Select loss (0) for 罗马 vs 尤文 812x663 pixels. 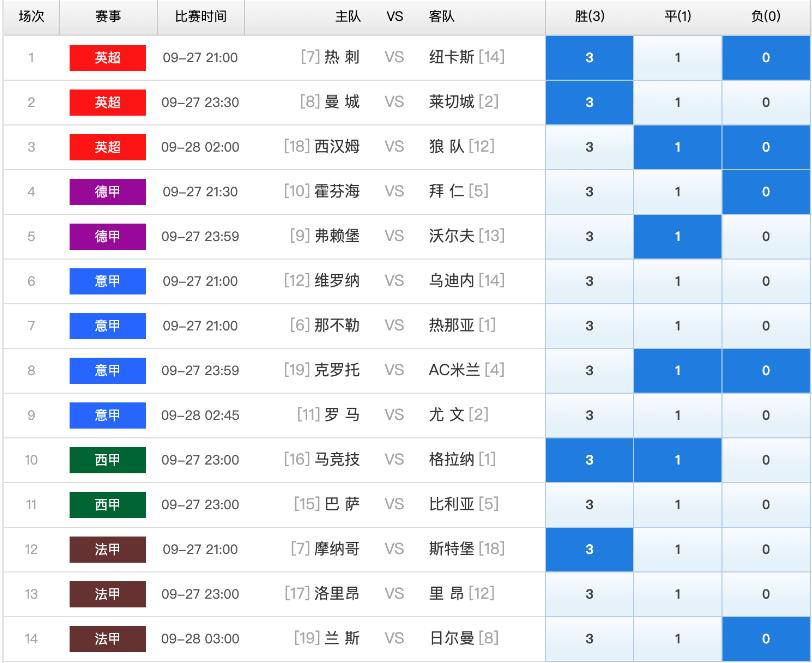(766, 415)
